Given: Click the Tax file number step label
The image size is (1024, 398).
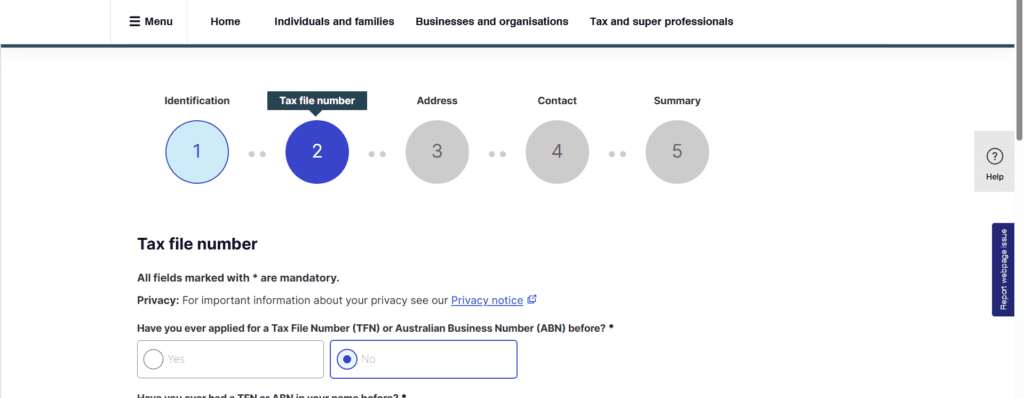Looking at the screenshot, I should tap(317, 101).
